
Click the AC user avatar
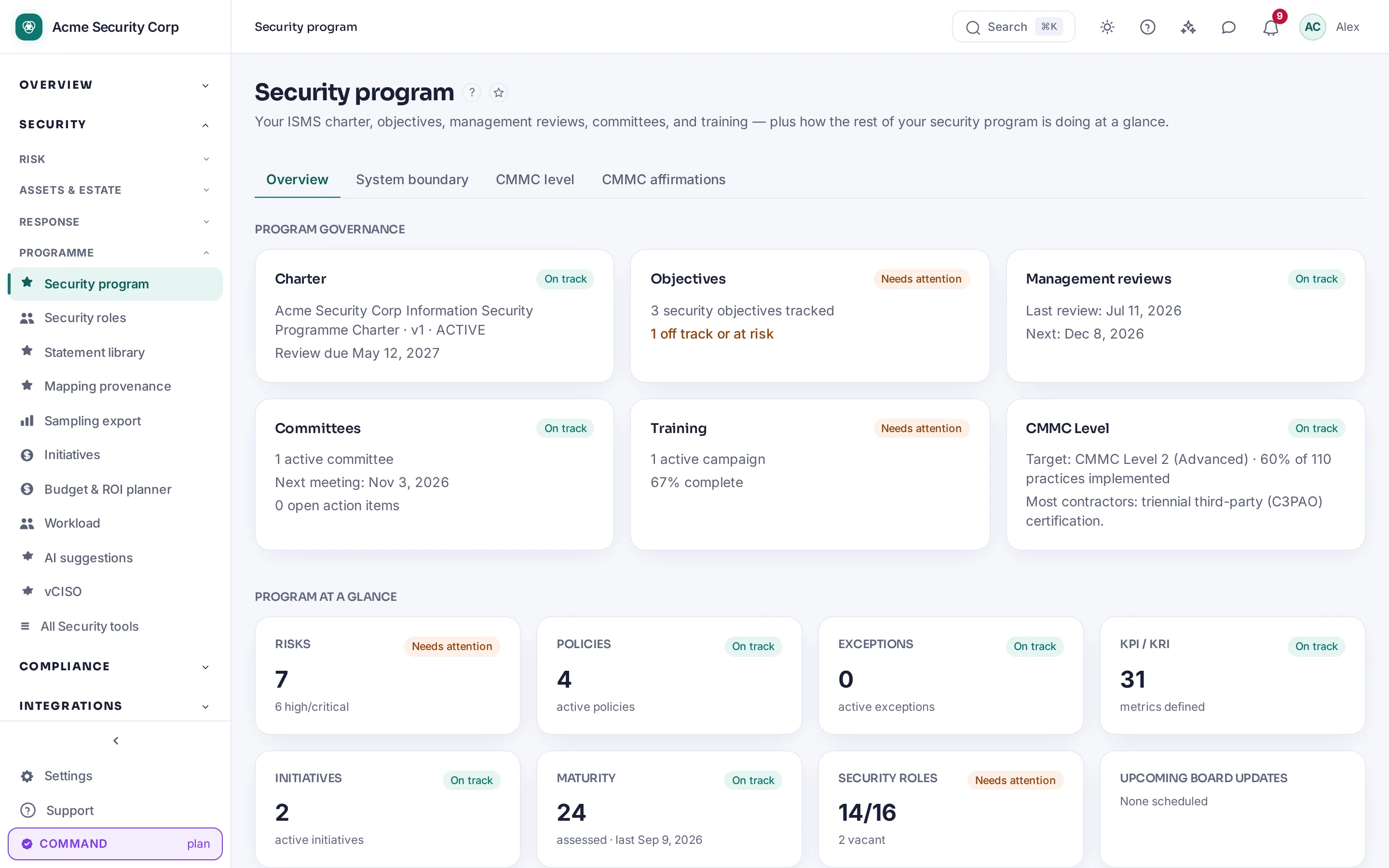1312,27
